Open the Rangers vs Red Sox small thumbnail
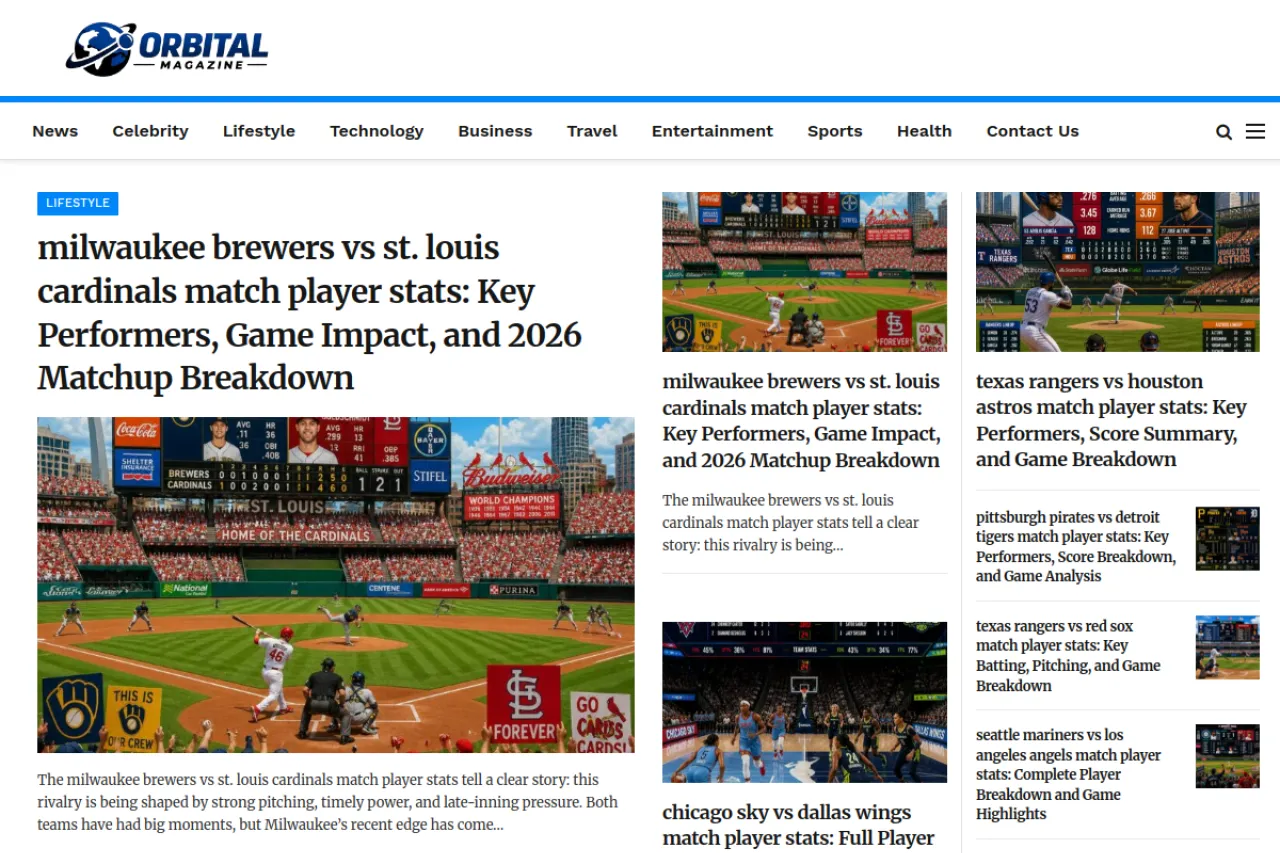Image resolution: width=1280 pixels, height=853 pixels. [x=1228, y=647]
